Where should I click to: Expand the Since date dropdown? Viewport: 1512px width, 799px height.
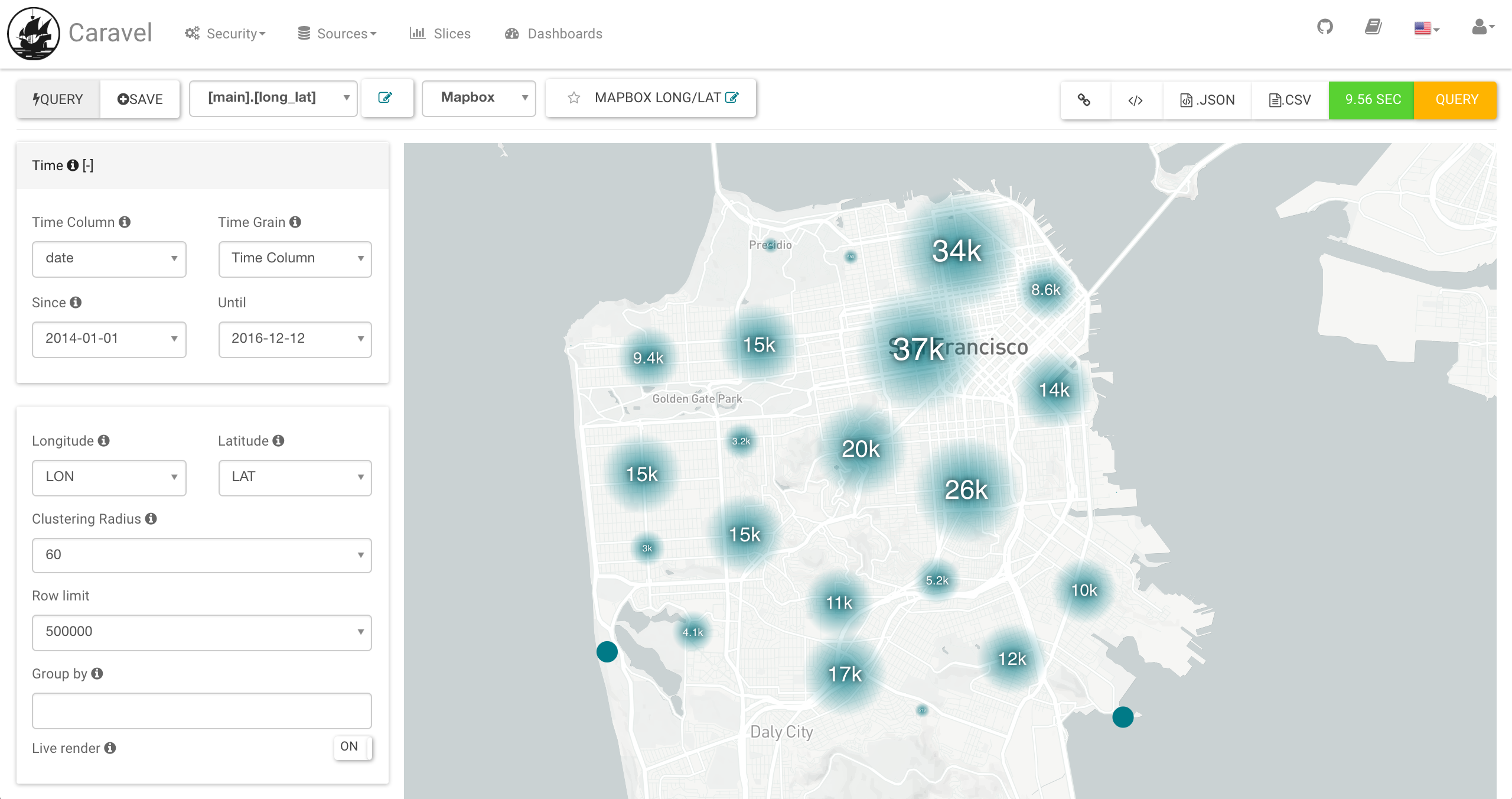(109, 339)
